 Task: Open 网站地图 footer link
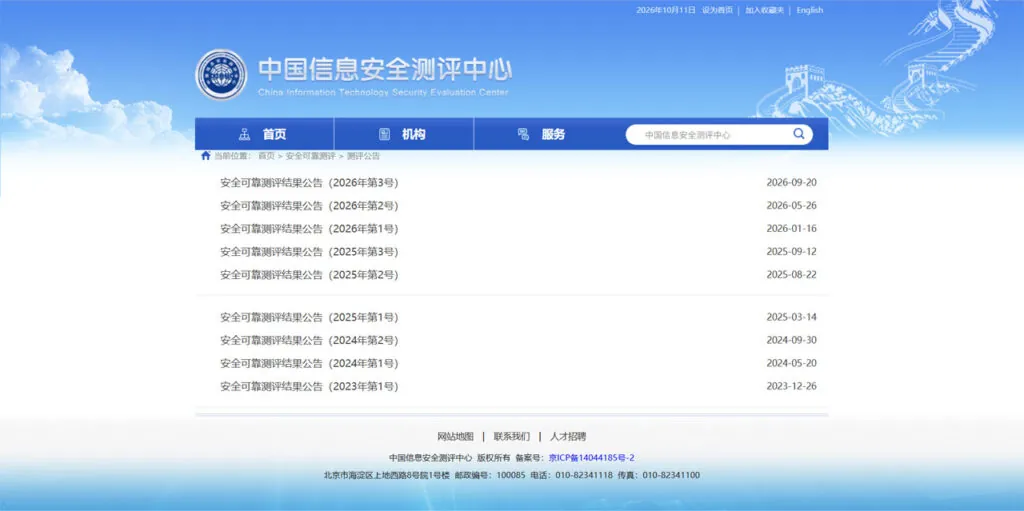tap(455, 437)
